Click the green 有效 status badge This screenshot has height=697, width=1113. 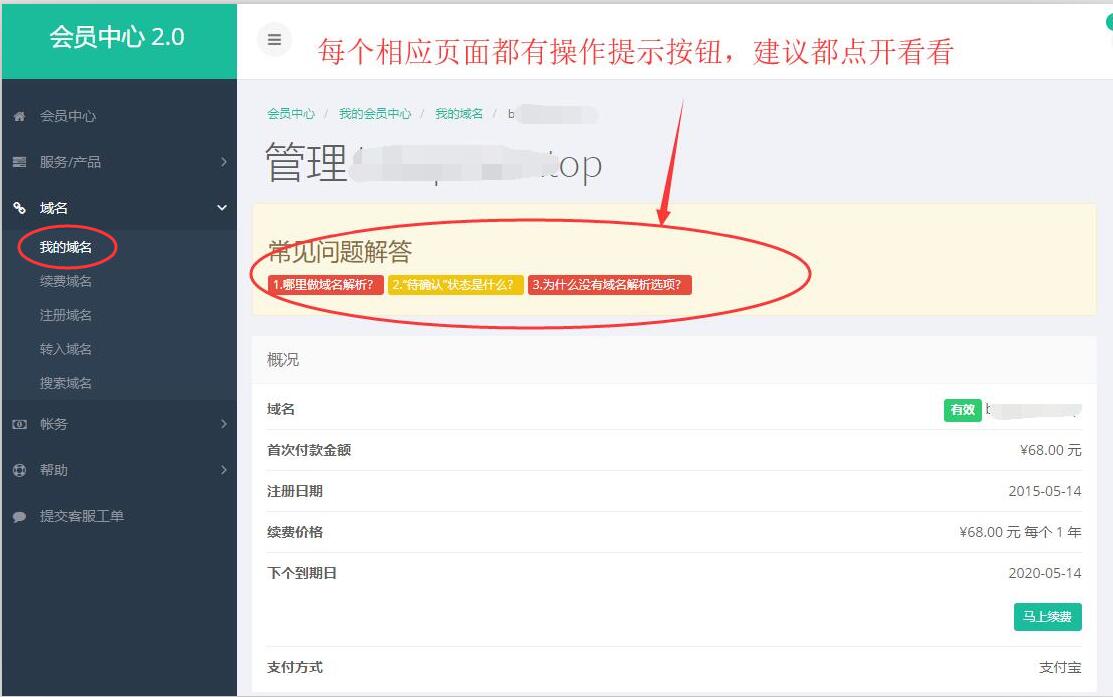pyautogui.click(x=963, y=410)
